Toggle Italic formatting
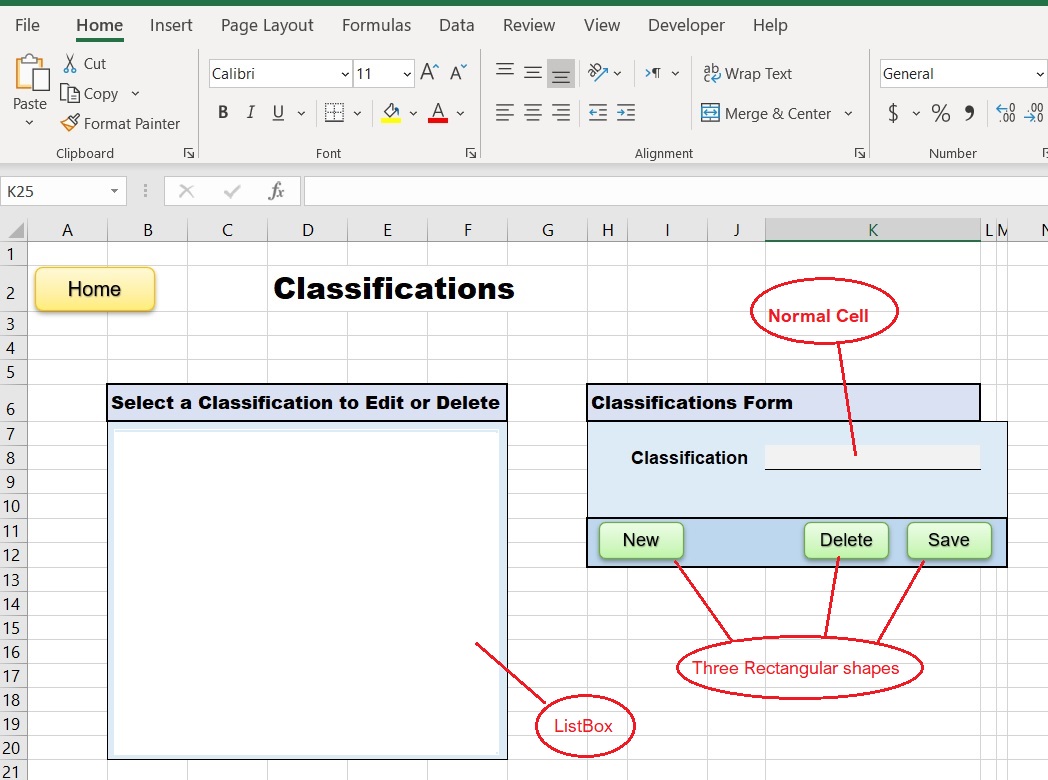The width and height of the screenshot is (1048, 780). coord(251,112)
